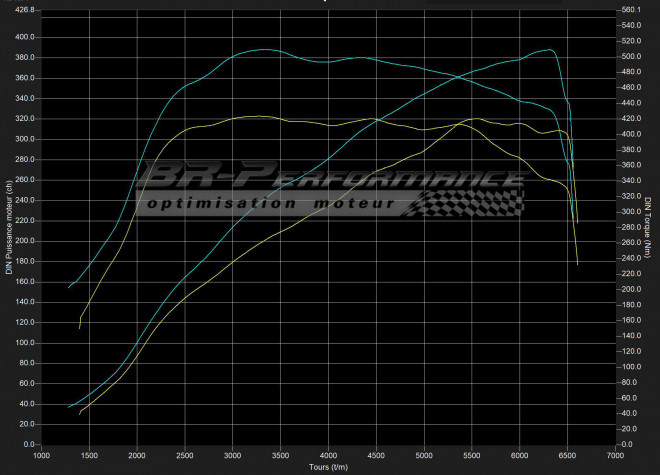Select the 3000 tick on the x-axis
The image size is (660, 475).
[233, 455]
